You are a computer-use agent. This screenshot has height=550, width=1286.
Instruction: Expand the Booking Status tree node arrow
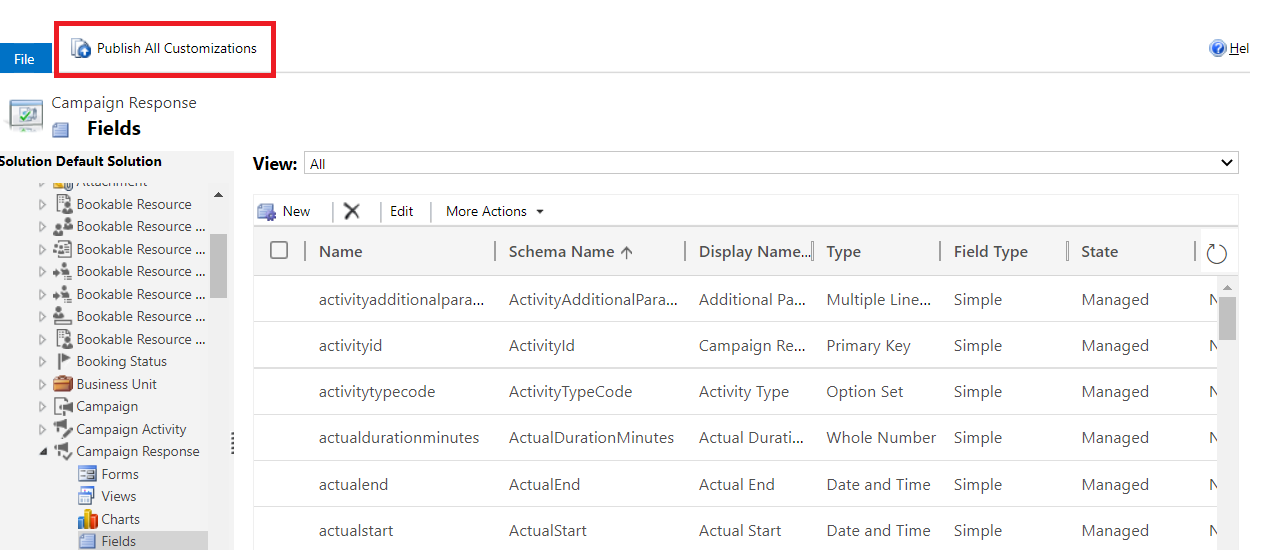coord(42,362)
